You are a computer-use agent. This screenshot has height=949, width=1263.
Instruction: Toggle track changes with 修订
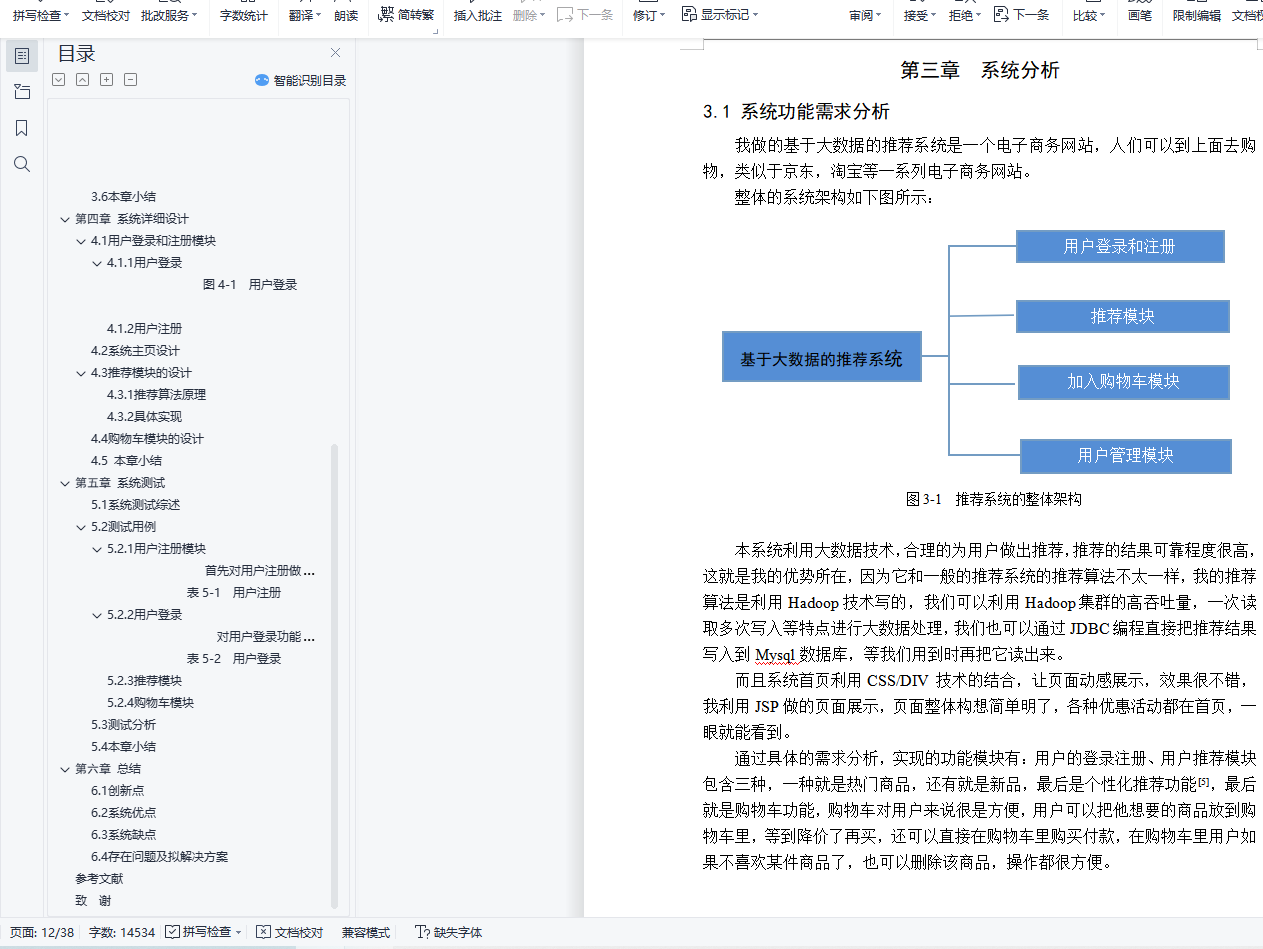(645, 16)
